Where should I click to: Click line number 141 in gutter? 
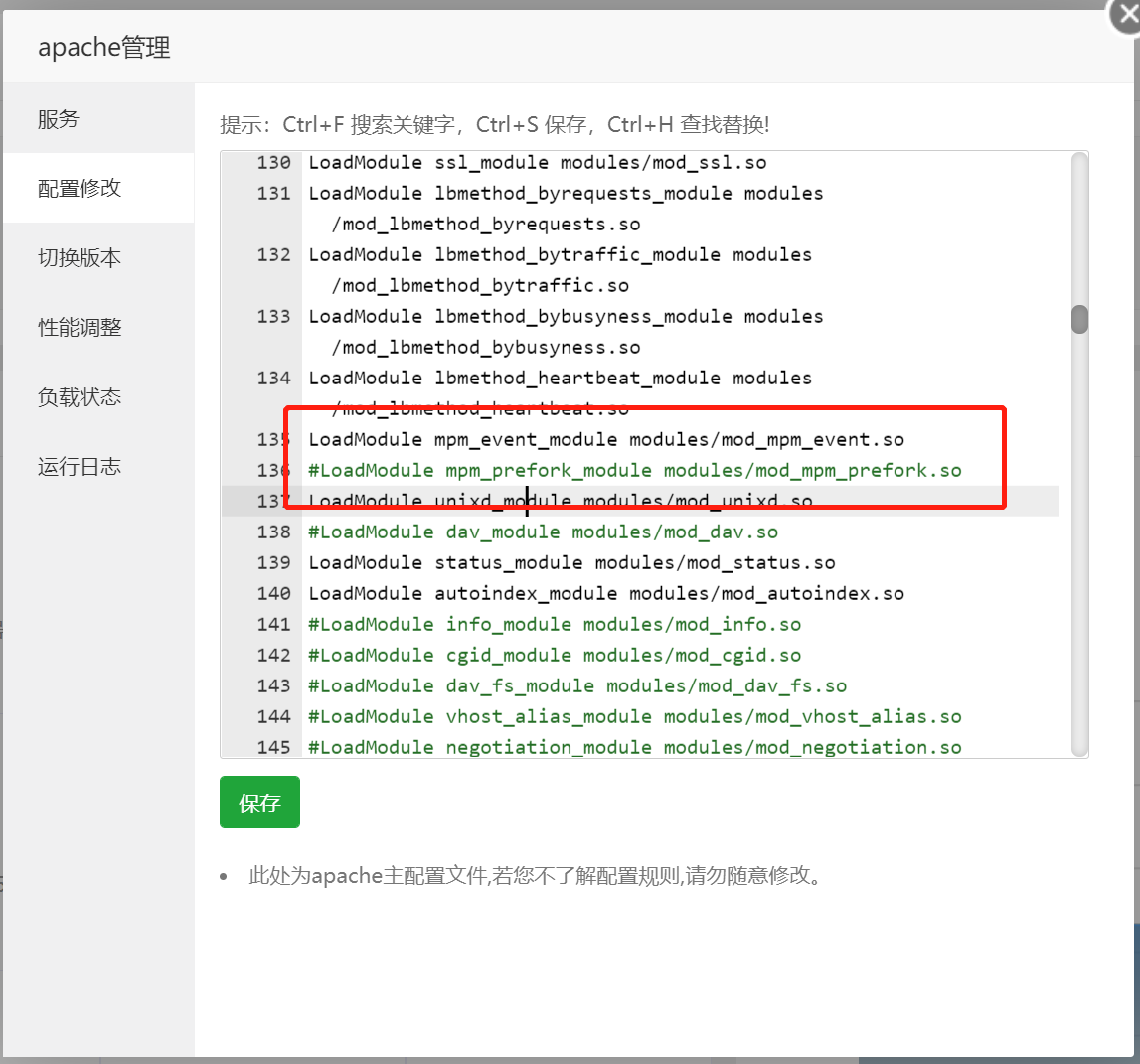click(273, 624)
